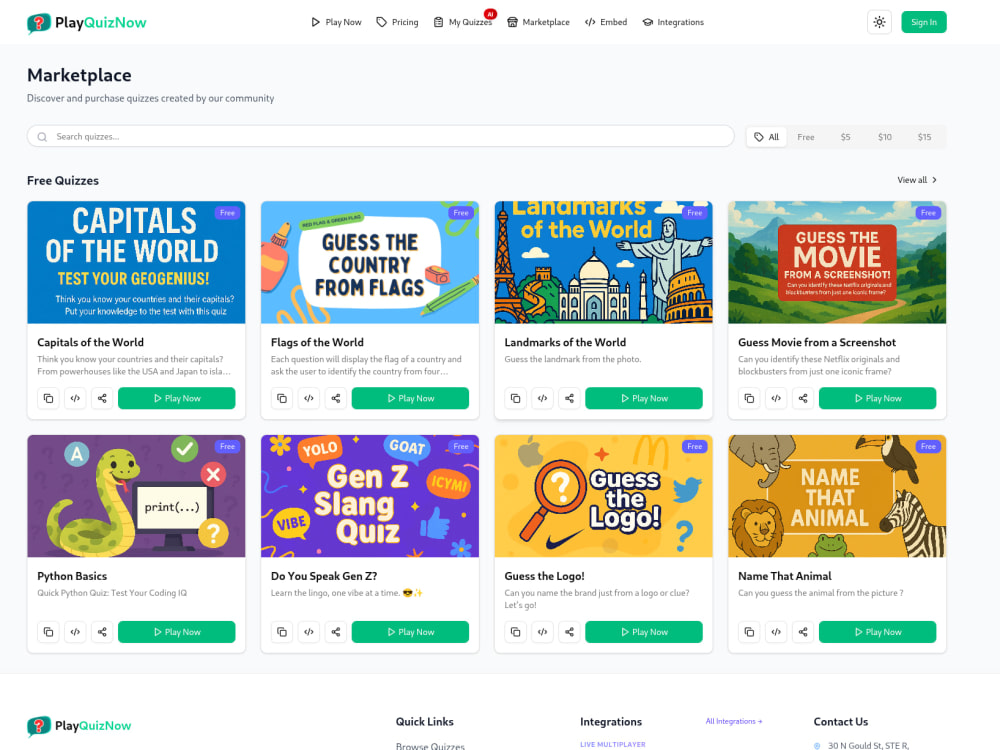Viewport: 1000px width, 750px height.
Task: Click the footer PlayQuizNow logo
Action: [x=79, y=726]
